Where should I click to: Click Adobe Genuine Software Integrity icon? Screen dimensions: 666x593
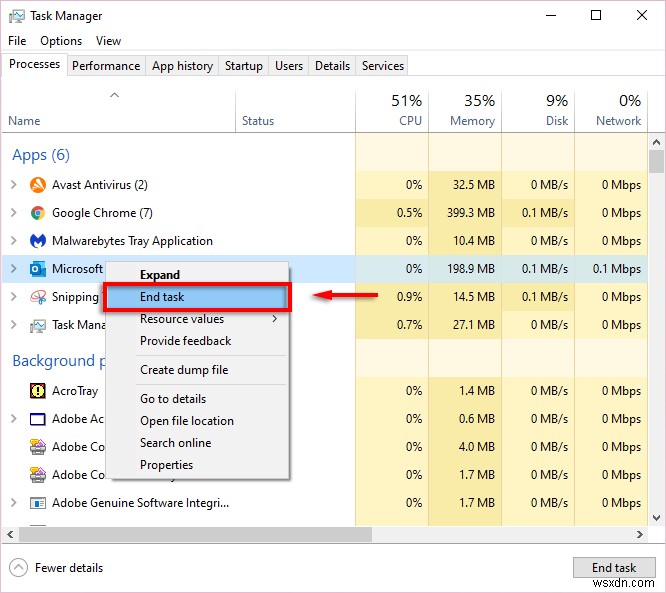(x=38, y=503)
